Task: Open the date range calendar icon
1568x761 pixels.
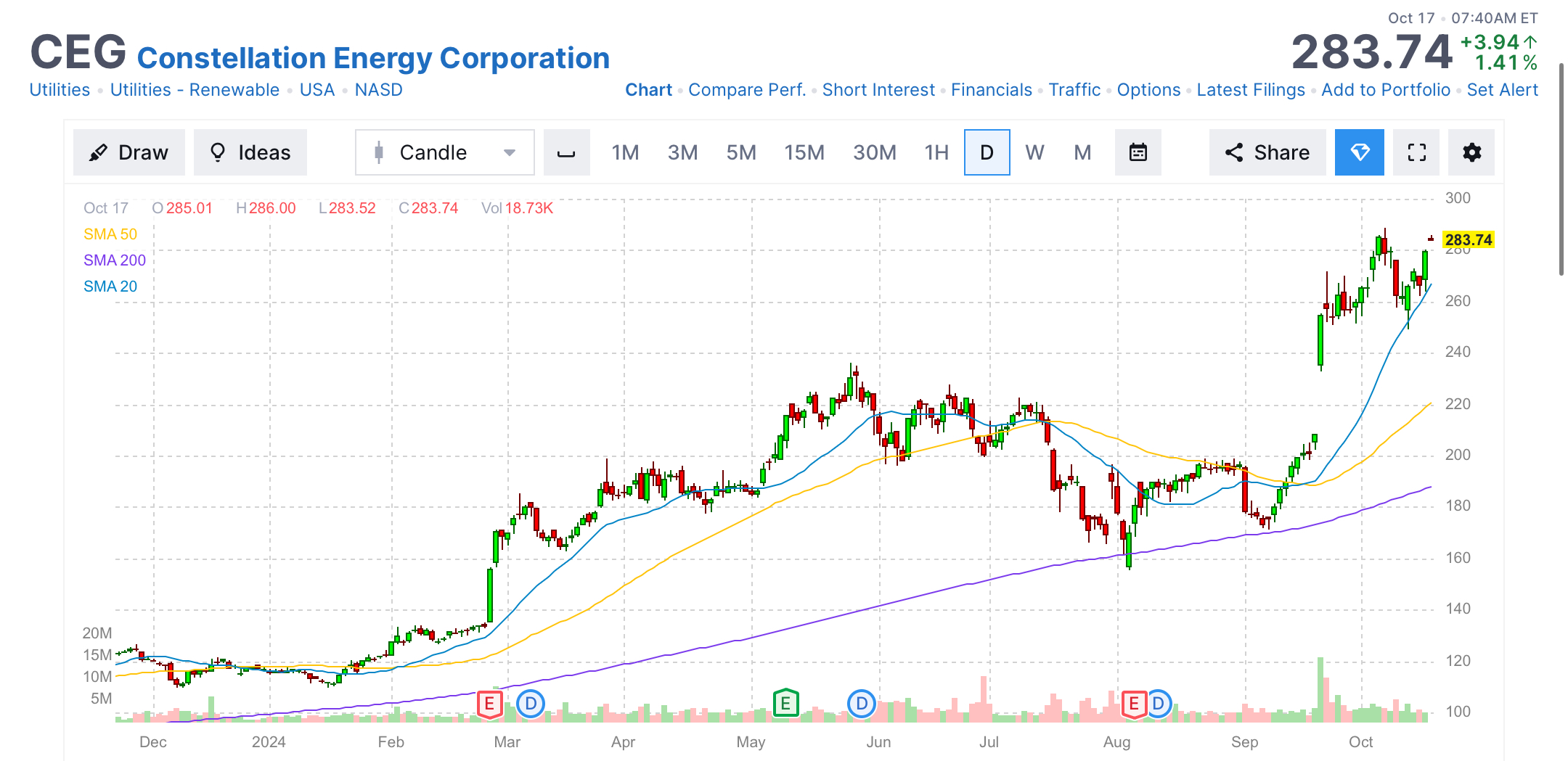Action: 1138,152
